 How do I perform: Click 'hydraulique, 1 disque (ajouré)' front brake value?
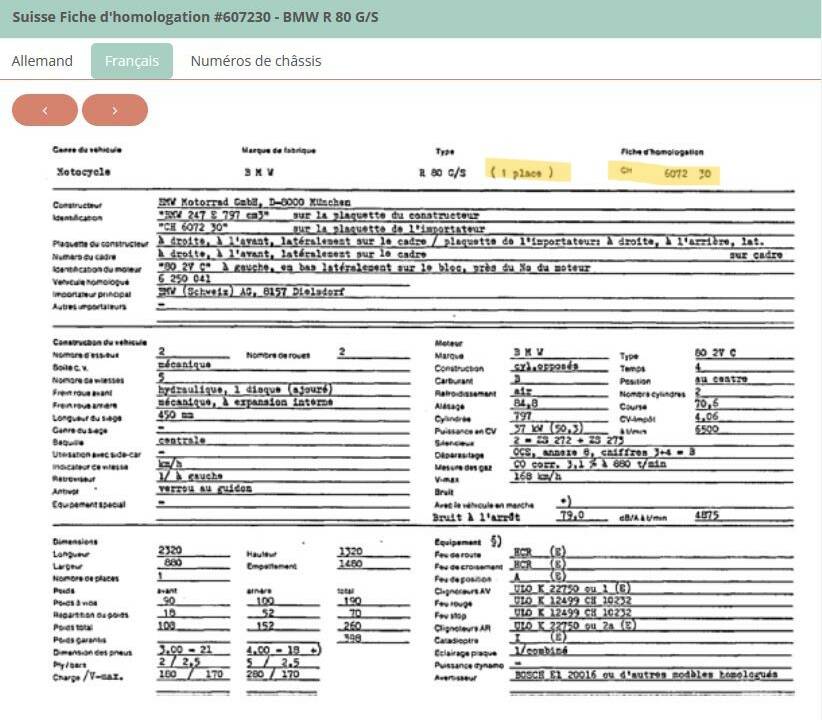pos(245,390)
